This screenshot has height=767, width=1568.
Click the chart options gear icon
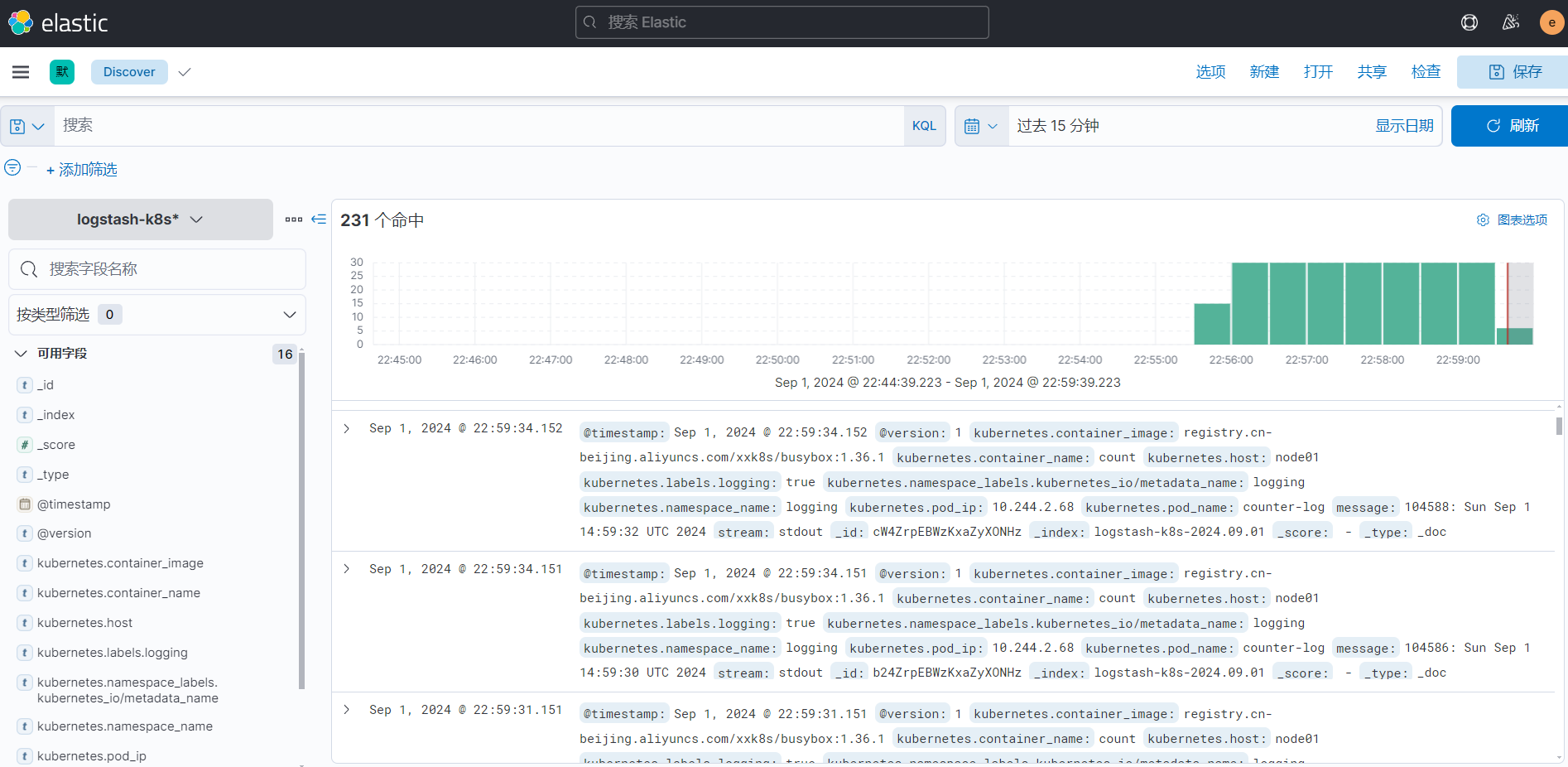1483,219
